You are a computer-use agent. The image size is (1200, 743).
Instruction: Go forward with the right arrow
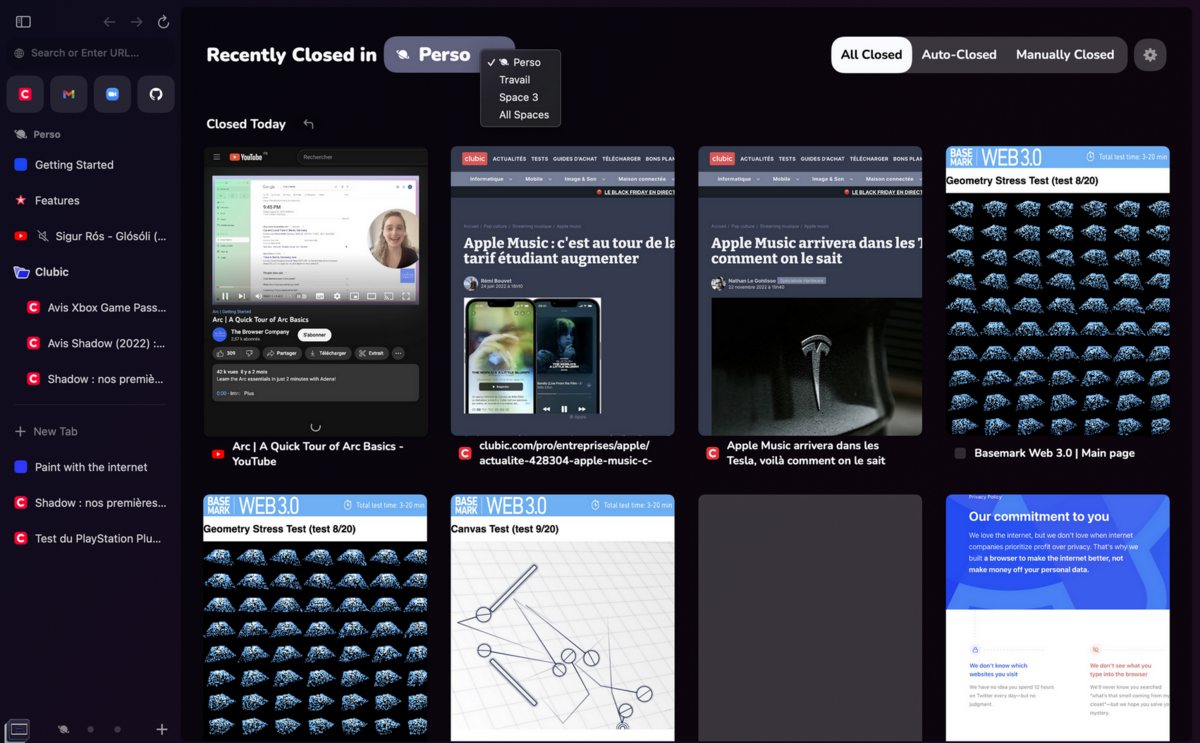pyautogui.click(x=136, y=22)
